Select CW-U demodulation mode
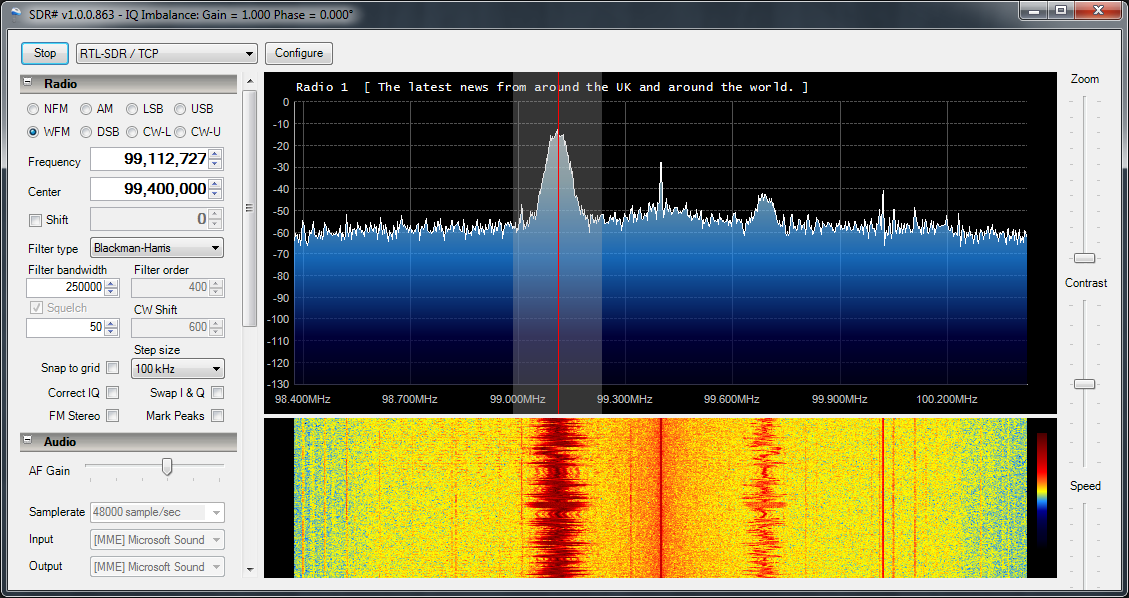This screenshot has width=1129, height=598. (x=197, y=132)
